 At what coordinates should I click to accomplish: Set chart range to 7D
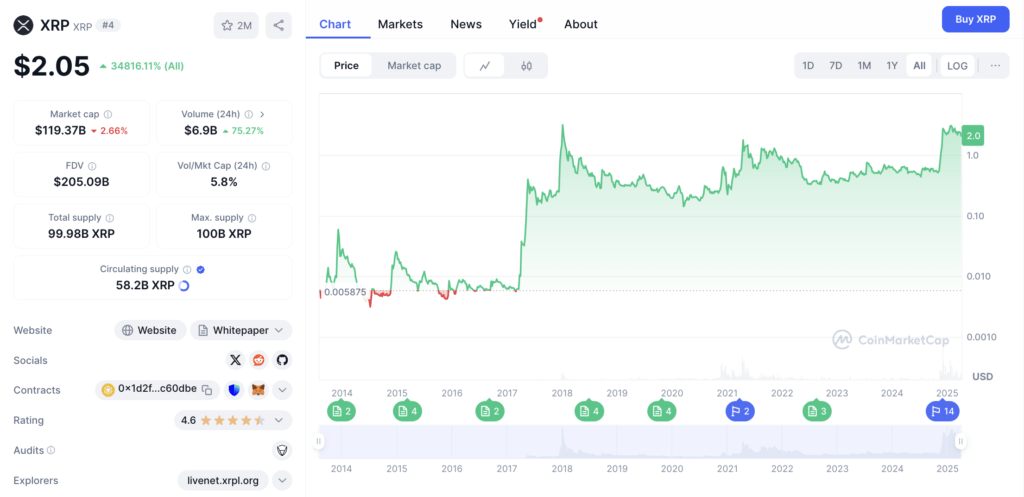click(x=835, y=65)
